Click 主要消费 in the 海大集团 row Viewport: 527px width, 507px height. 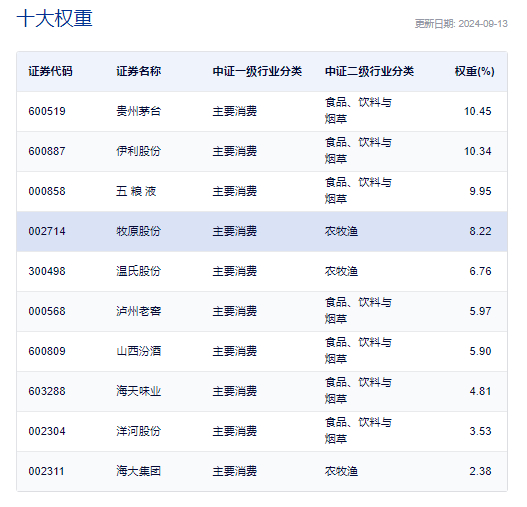[x=235, y=471]
